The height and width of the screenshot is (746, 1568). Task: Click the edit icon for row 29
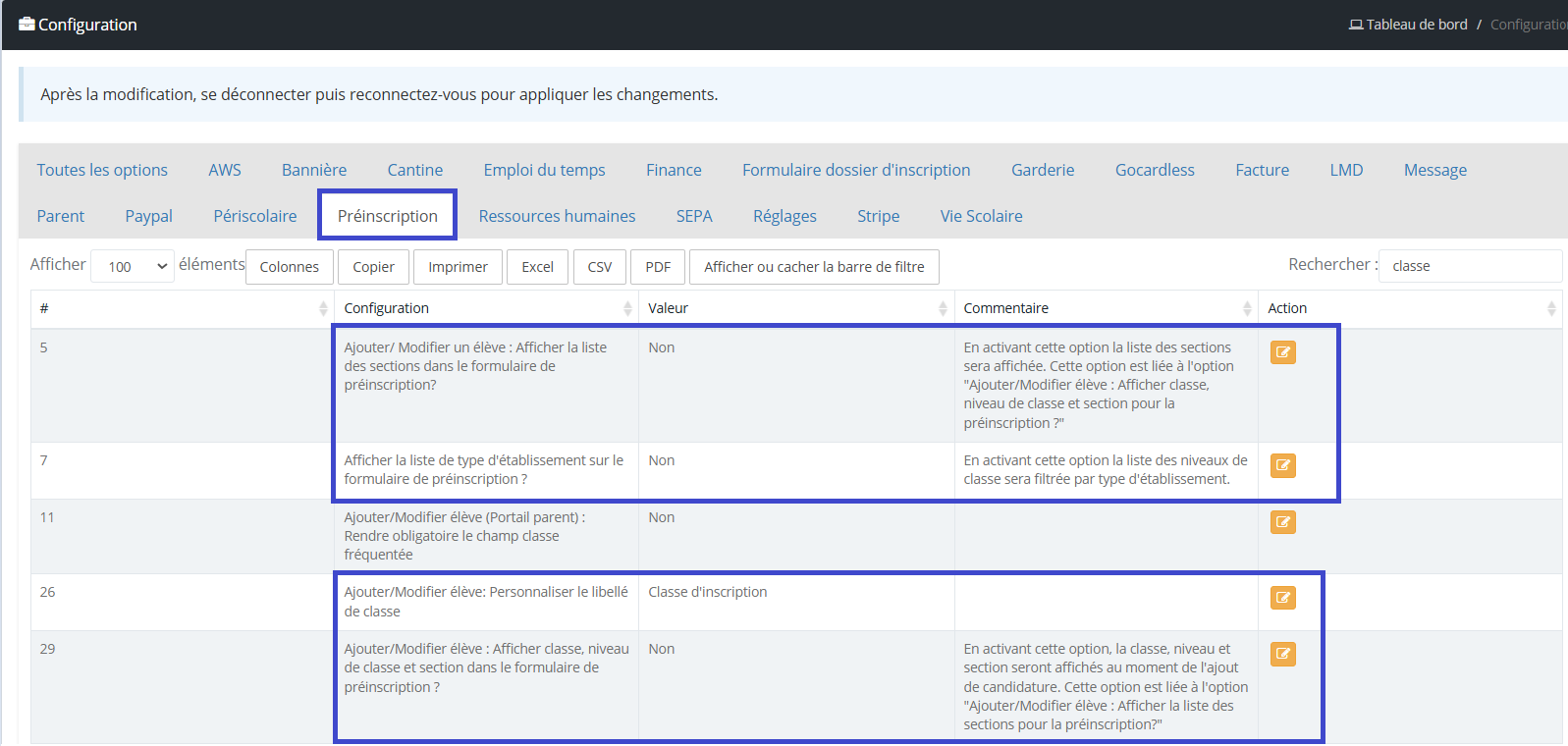pos(1282,654)
